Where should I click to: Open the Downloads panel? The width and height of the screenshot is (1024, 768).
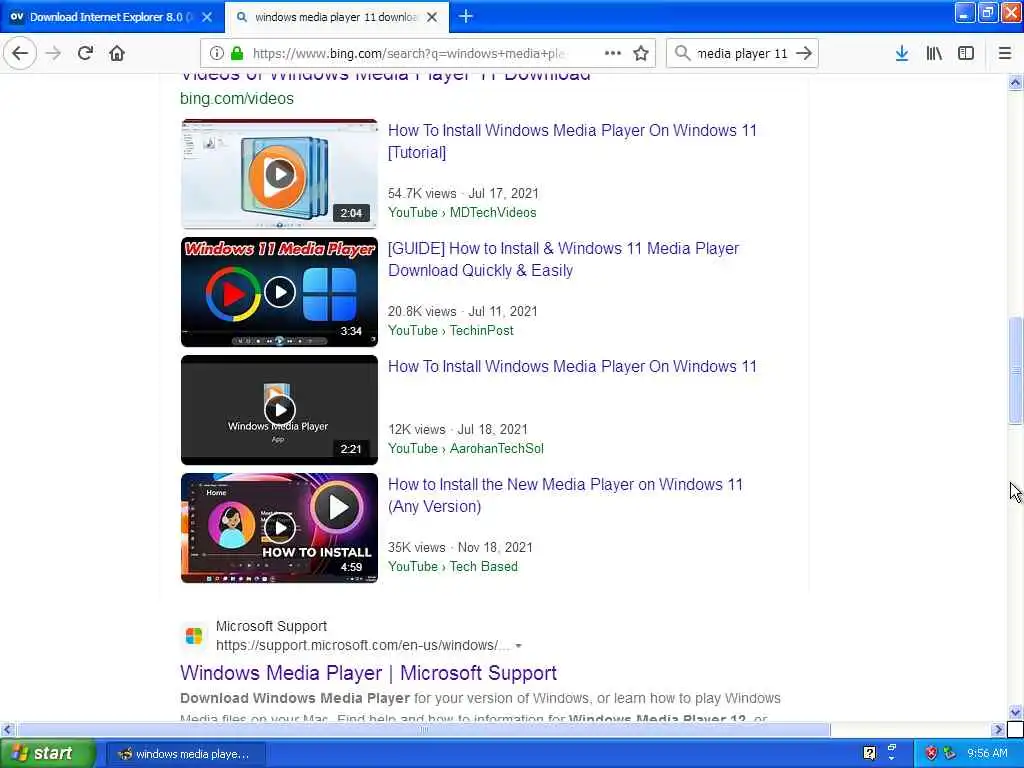(x=902, y=53)
